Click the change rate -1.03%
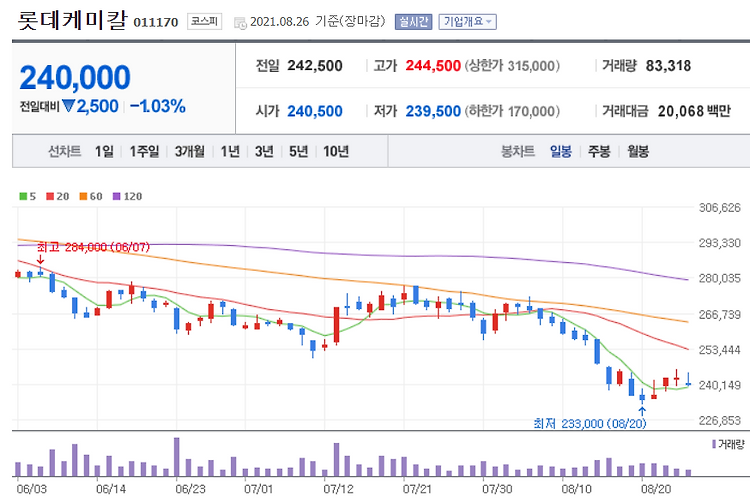750x502 pixels. pyautogui.click(x=158, y=106)
